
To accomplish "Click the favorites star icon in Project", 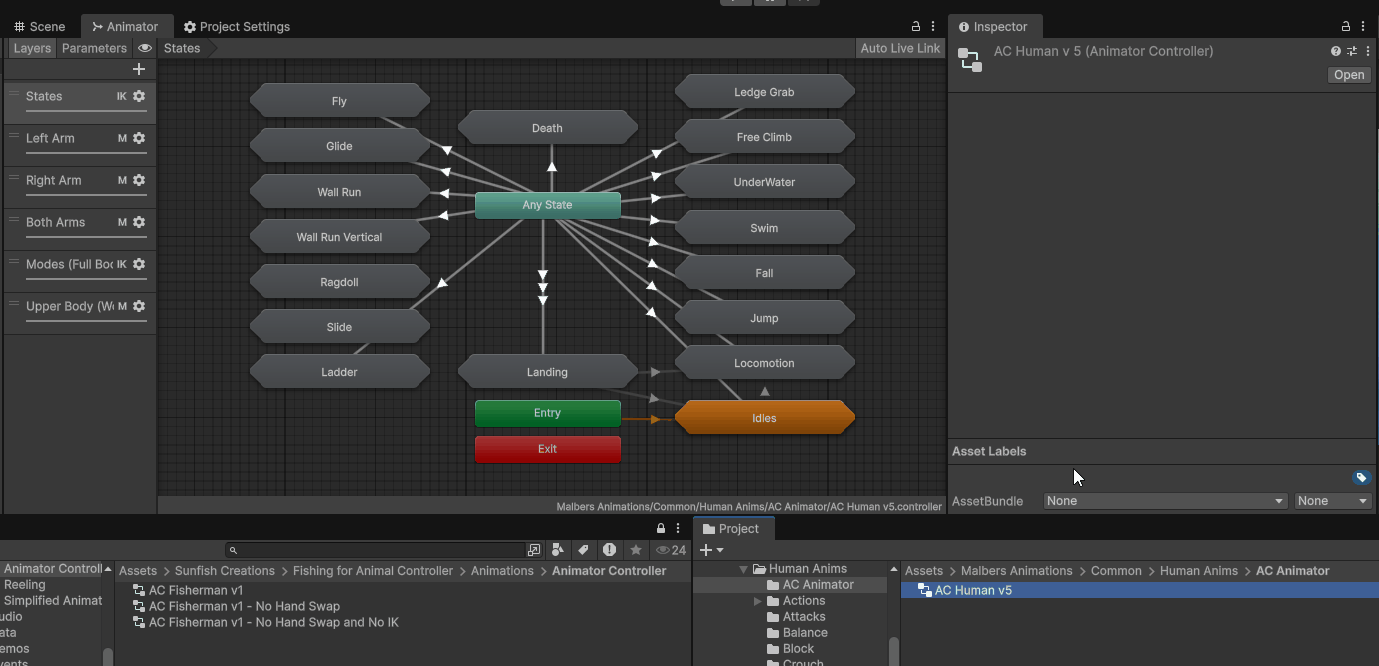I will pos(635,550).
